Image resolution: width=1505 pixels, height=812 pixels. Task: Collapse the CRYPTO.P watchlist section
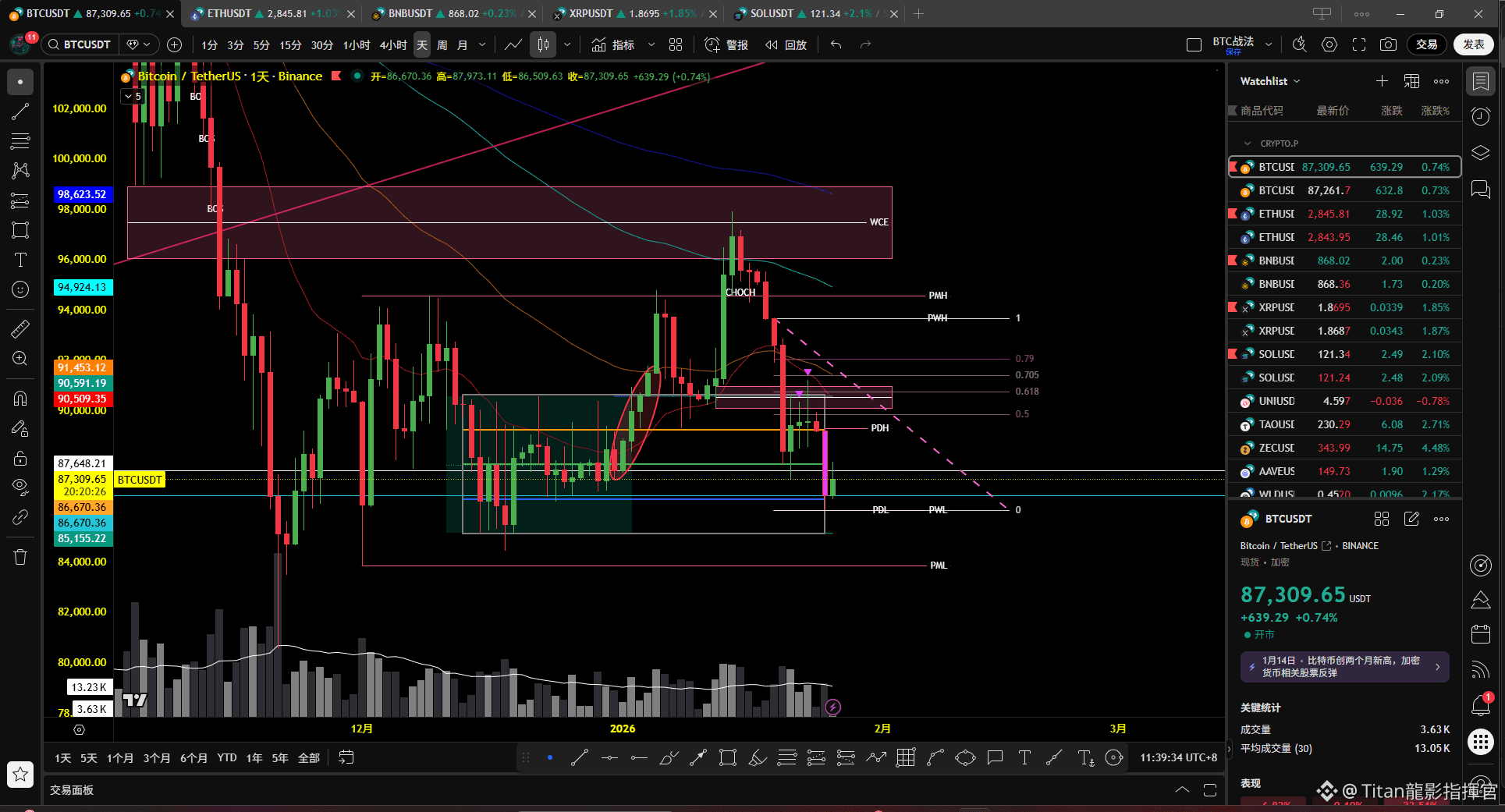[1248, 144]
